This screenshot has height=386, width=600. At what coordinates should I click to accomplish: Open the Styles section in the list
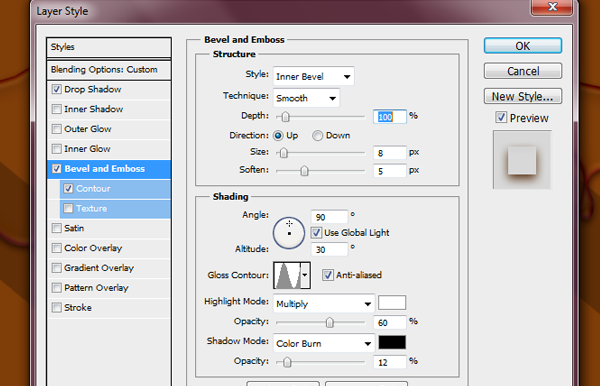(x=109, y=47)
